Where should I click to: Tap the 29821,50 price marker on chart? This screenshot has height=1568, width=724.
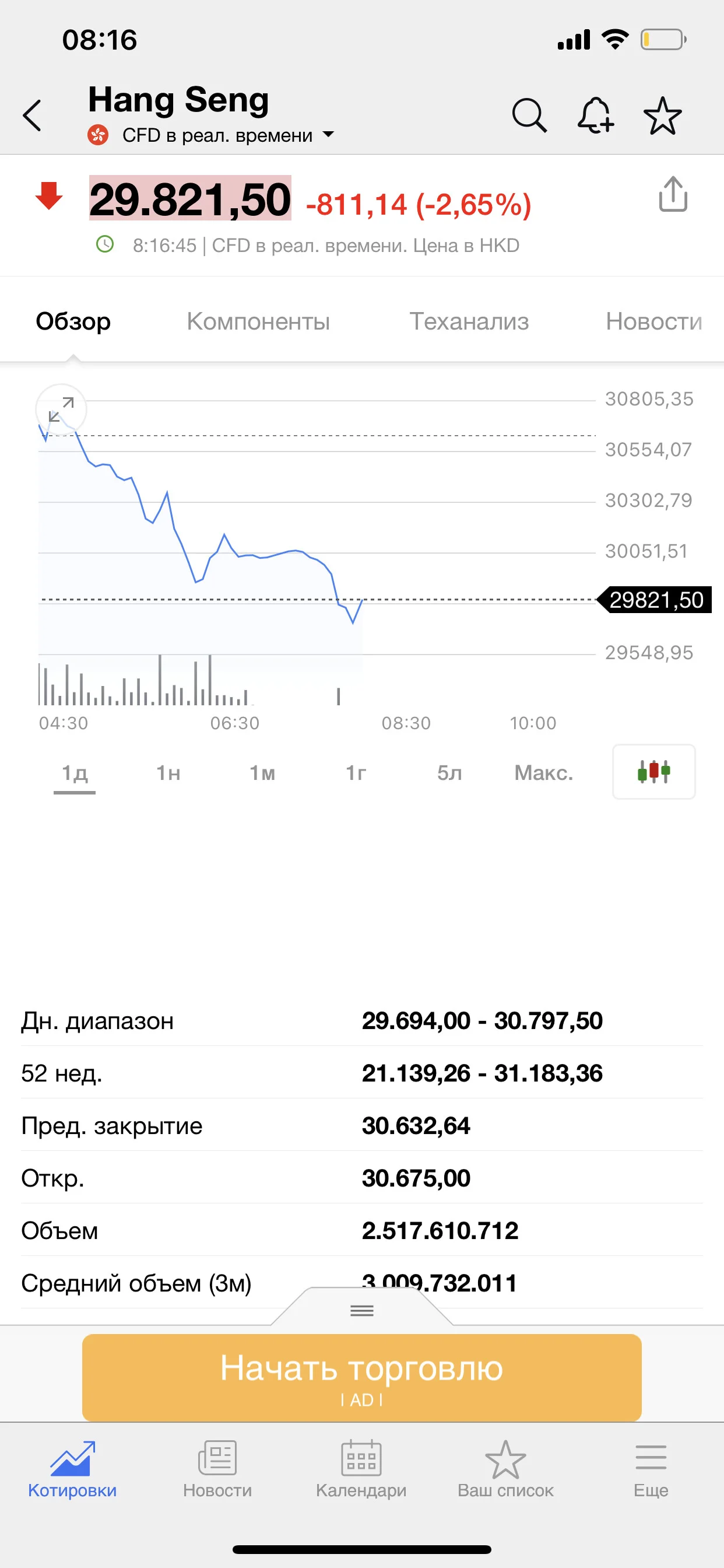click(x=655, y=600)
